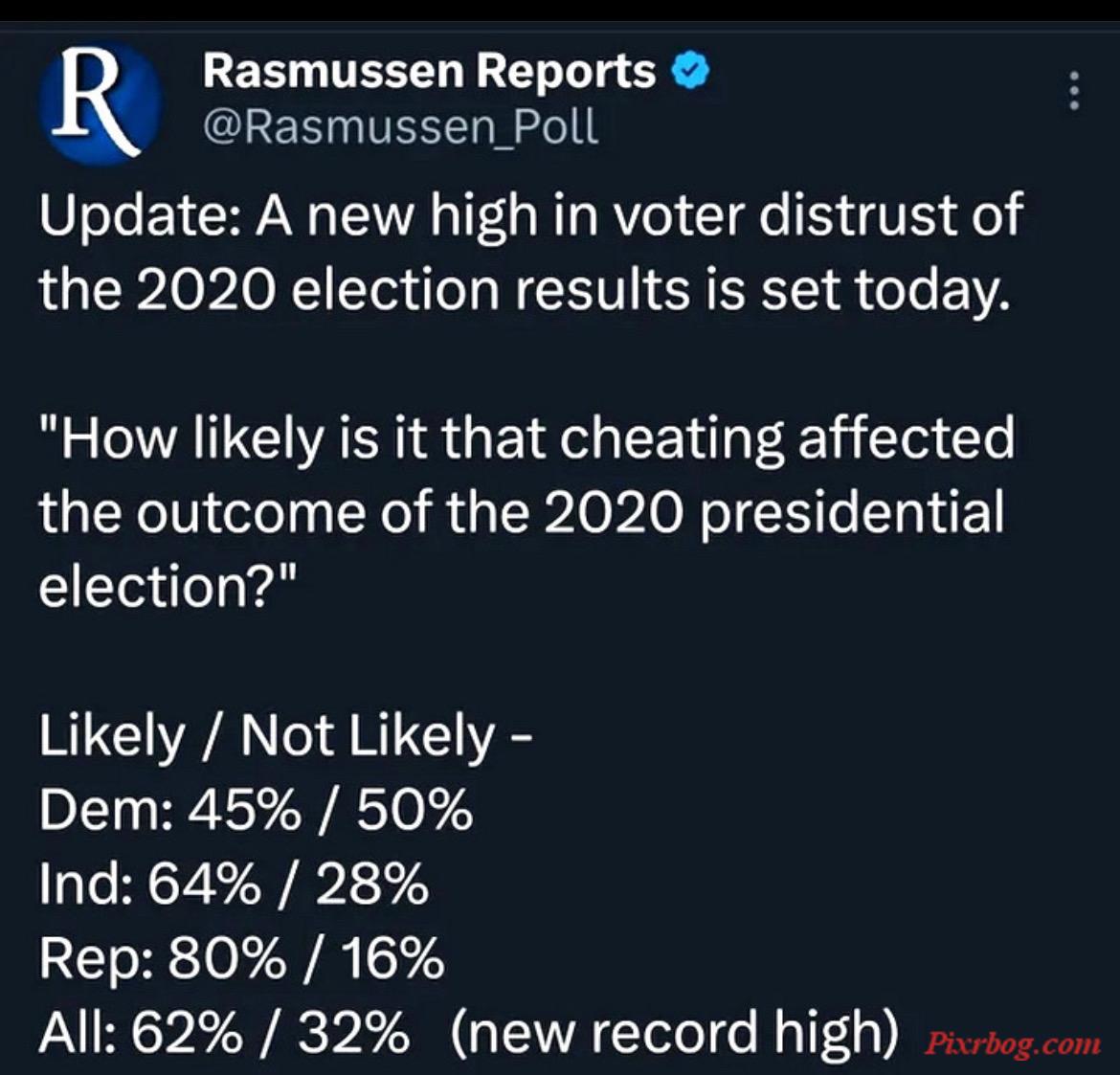Select the 'How likely is it' question line
Screen dimensions: 1120x1075
[x=526, y=437]
